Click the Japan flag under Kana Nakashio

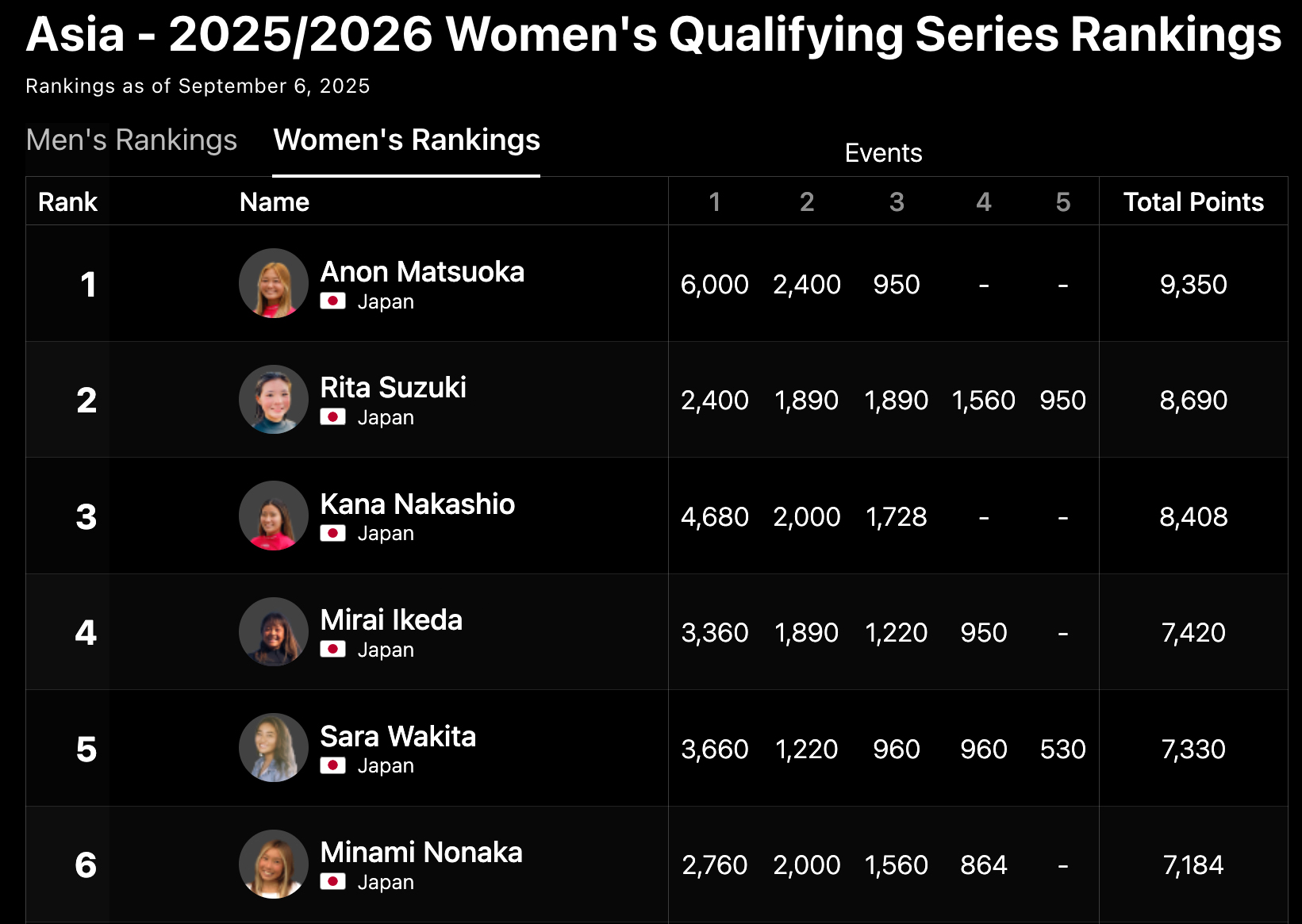(332, 533)
